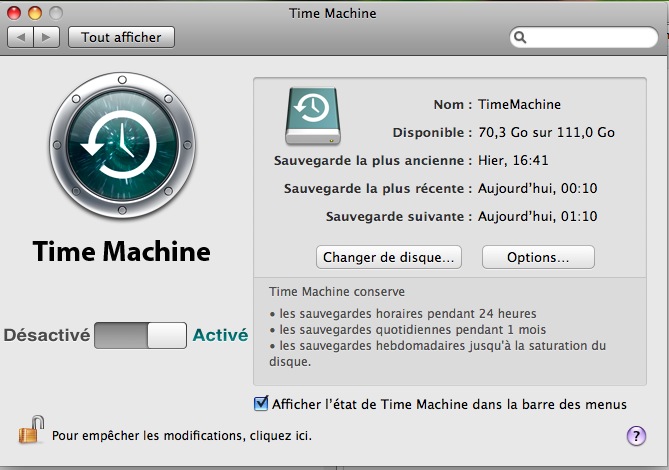Focus the search input field
669x470 pixels.
pos(590,38)
